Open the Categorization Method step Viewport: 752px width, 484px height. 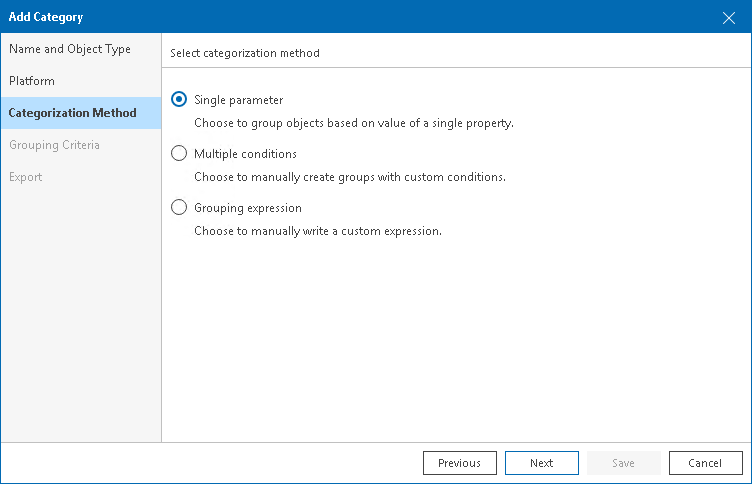pyautogui.click(x=72, y=113)
